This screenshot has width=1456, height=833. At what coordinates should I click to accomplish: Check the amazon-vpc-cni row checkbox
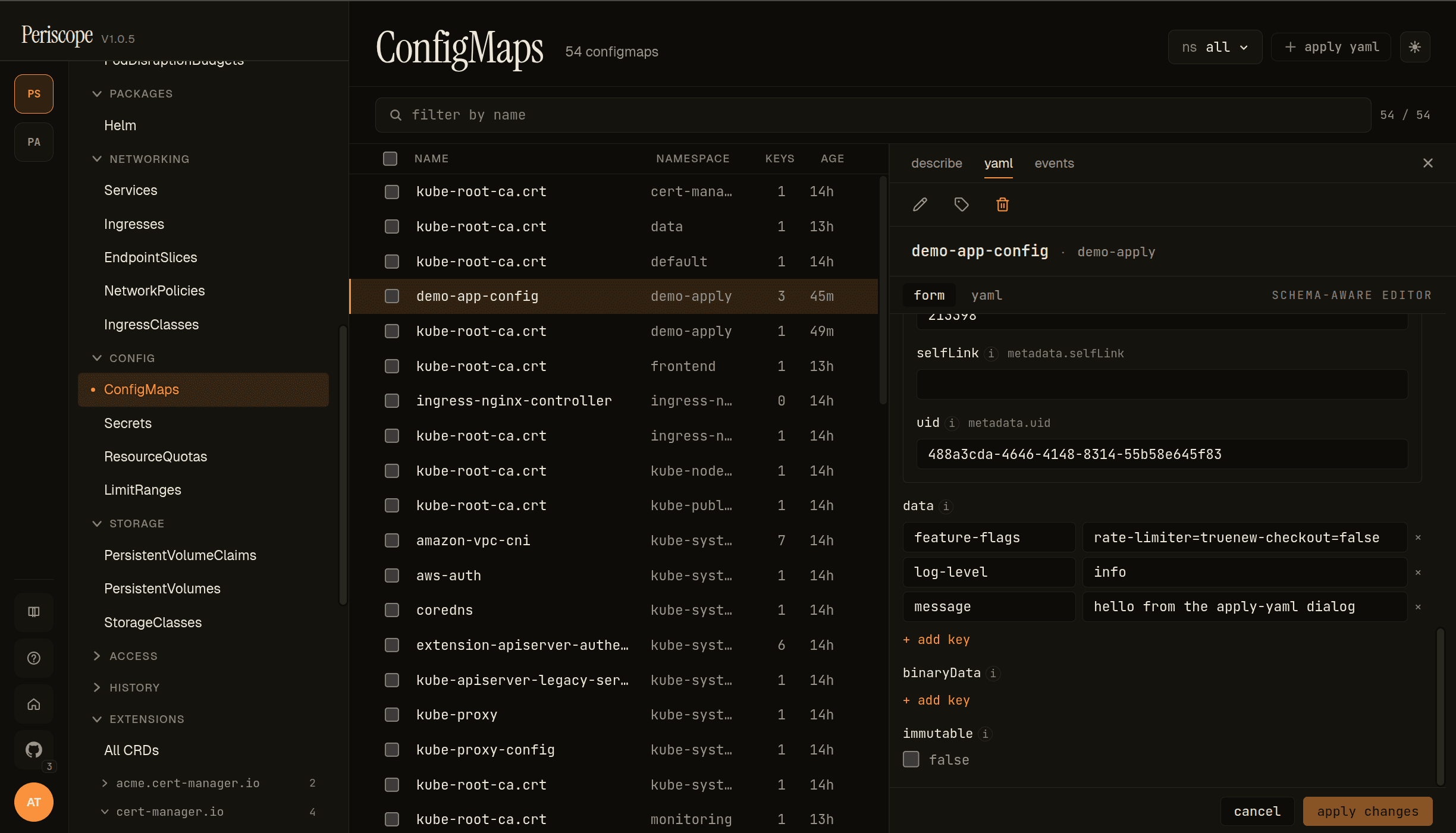[x=392, y=540]
